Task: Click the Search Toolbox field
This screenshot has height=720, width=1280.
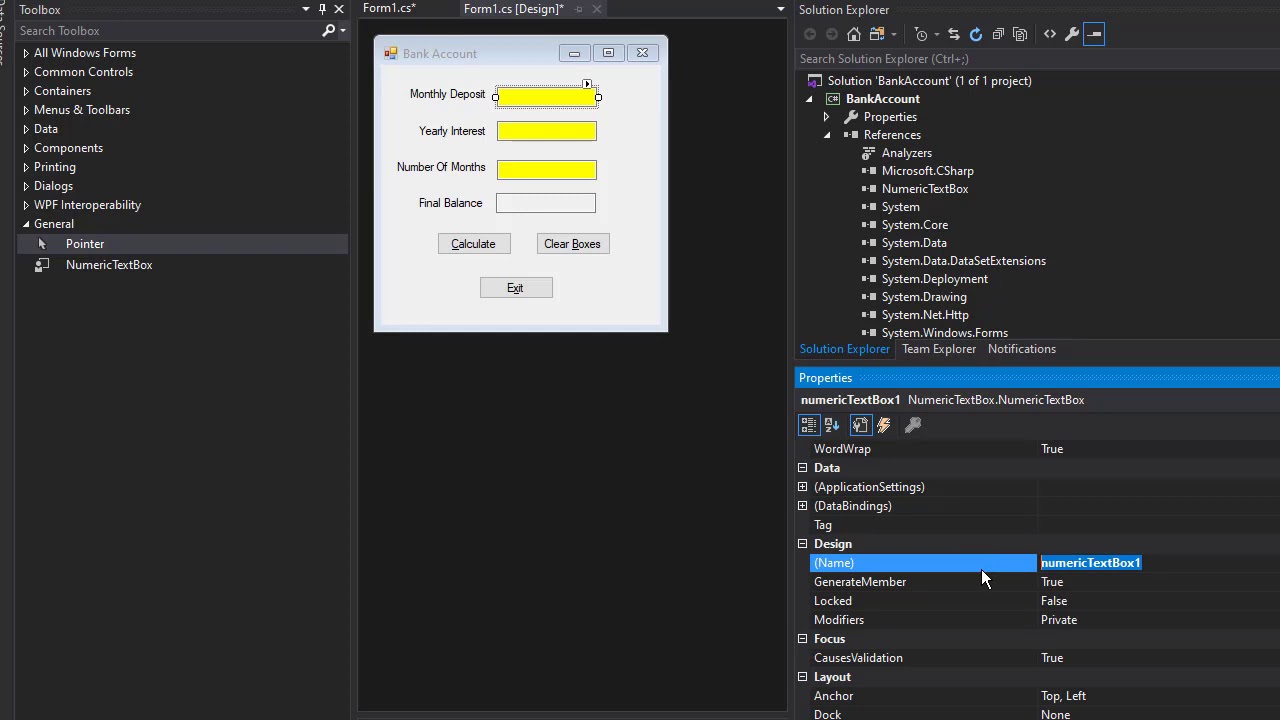Action: [x=168, y=31]
